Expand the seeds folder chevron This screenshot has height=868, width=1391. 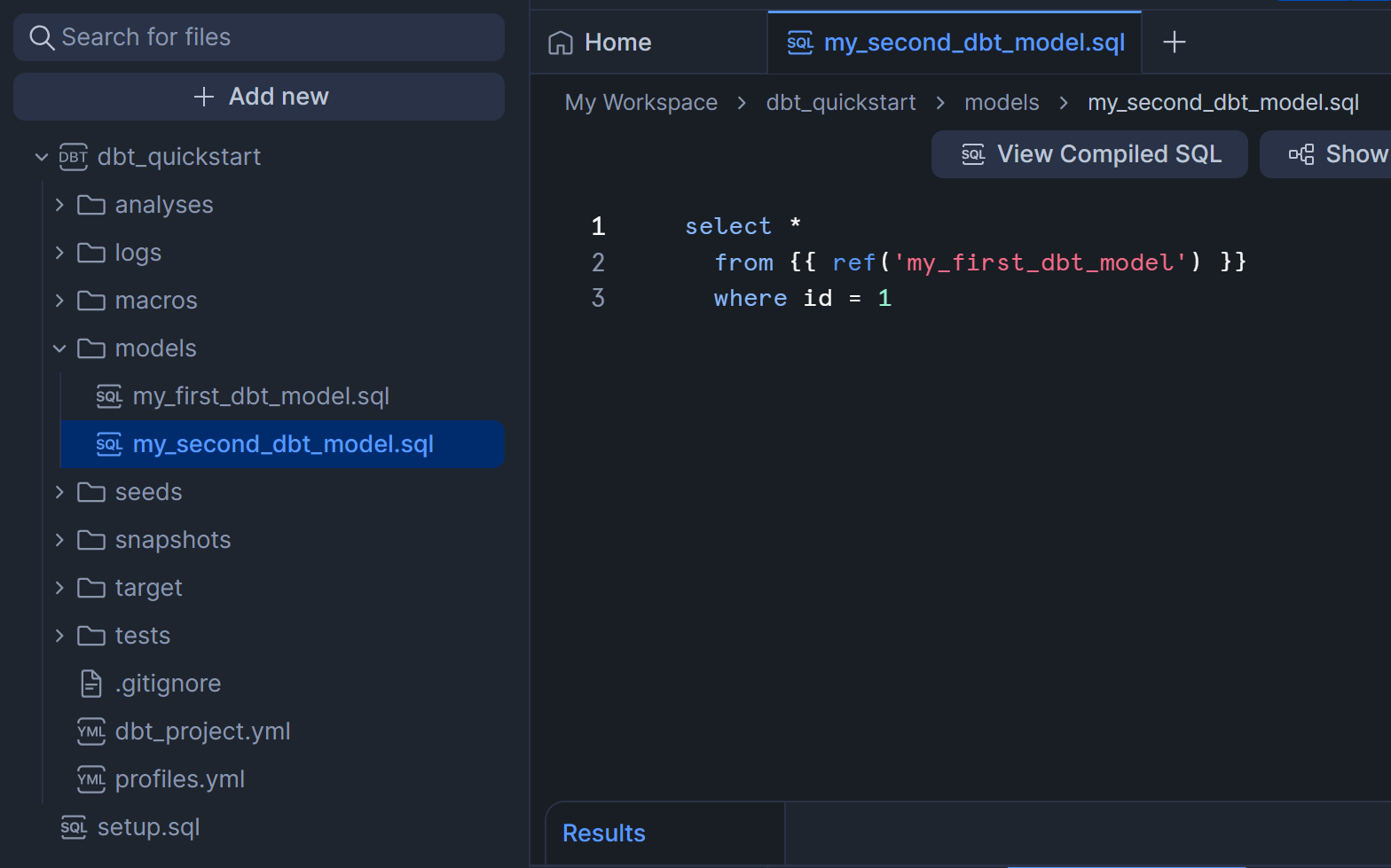(x=59, y=492)
